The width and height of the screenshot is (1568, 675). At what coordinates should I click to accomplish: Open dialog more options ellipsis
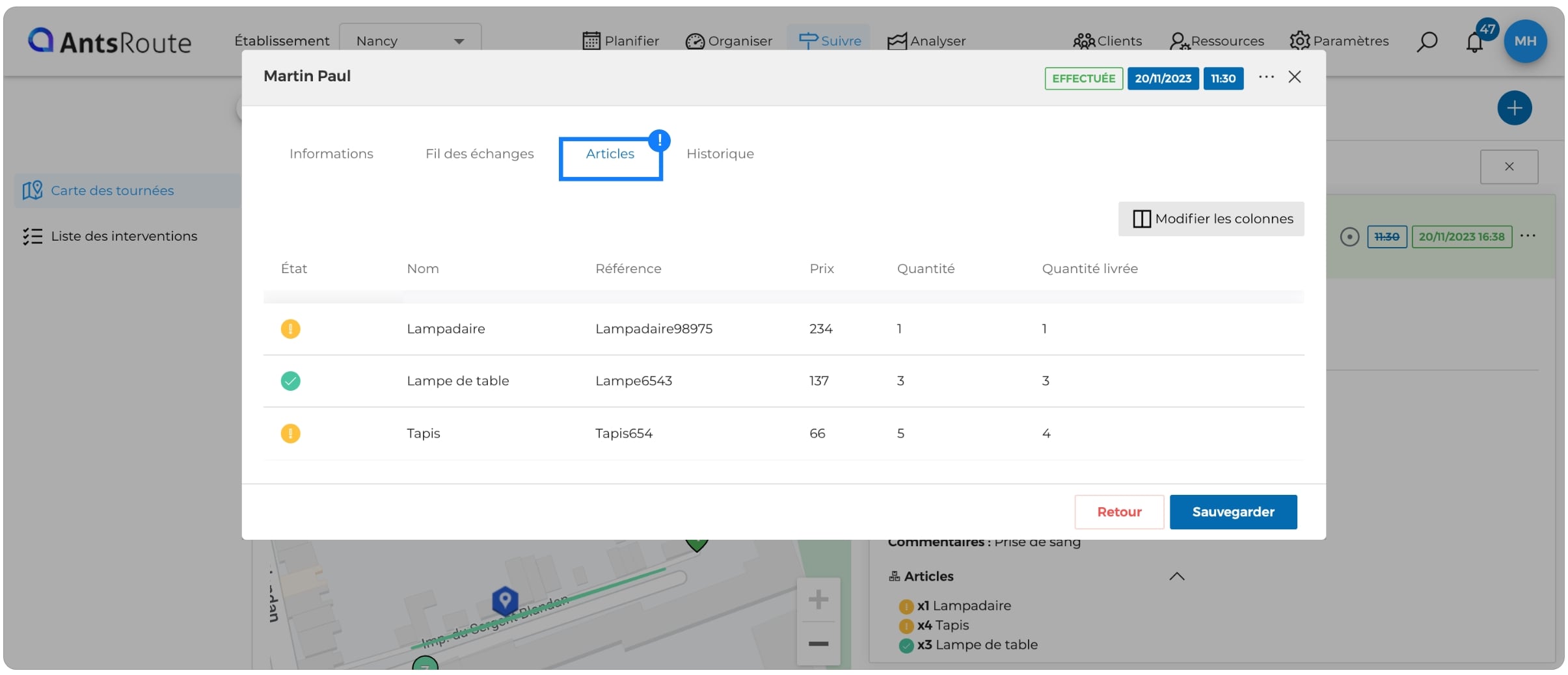[x=1266, y=77]
